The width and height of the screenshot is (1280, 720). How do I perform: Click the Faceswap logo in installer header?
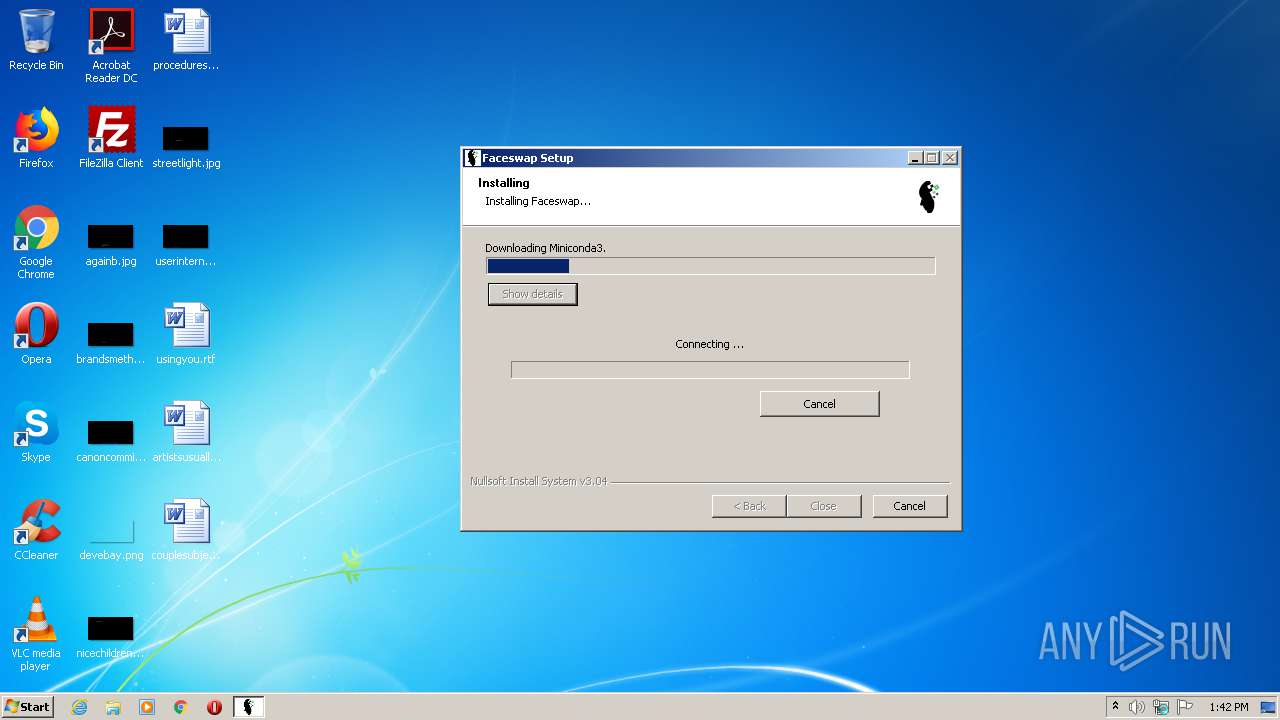[x=929, y=197]
